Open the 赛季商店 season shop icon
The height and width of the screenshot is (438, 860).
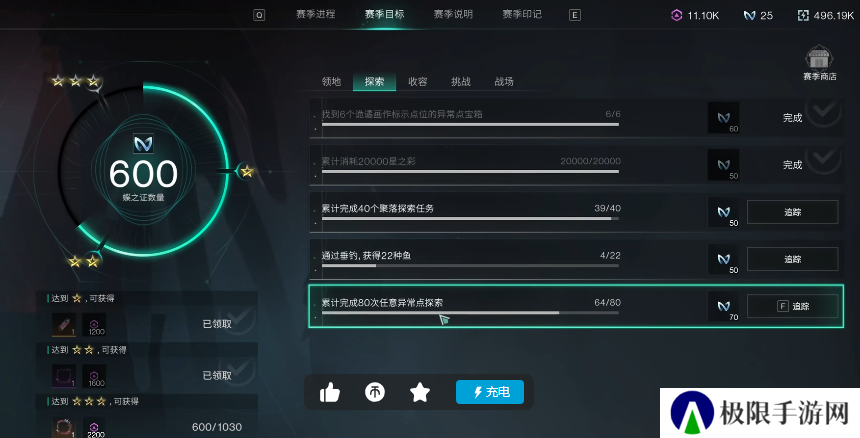819,58
